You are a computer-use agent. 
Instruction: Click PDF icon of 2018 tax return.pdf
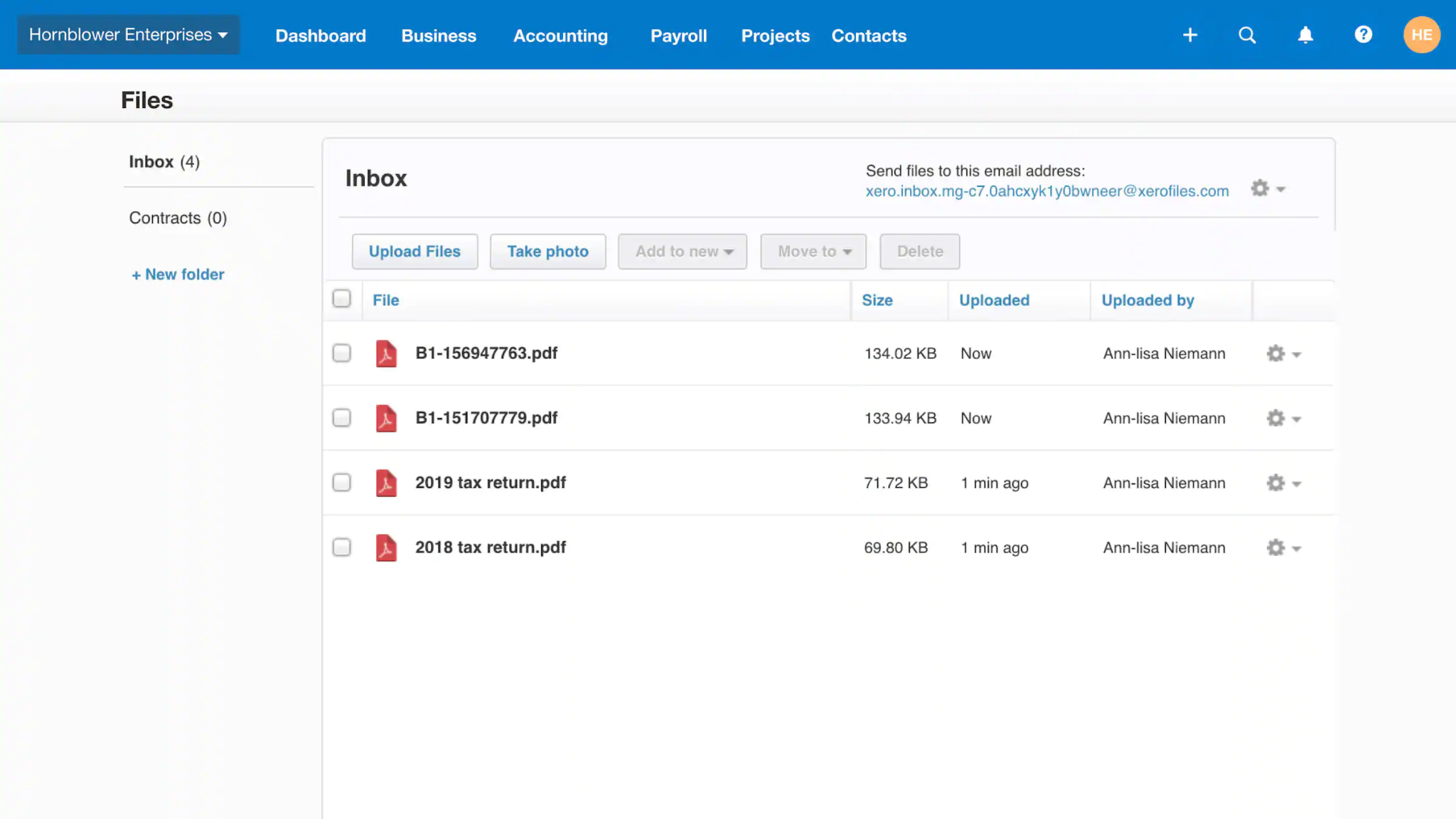386,547
